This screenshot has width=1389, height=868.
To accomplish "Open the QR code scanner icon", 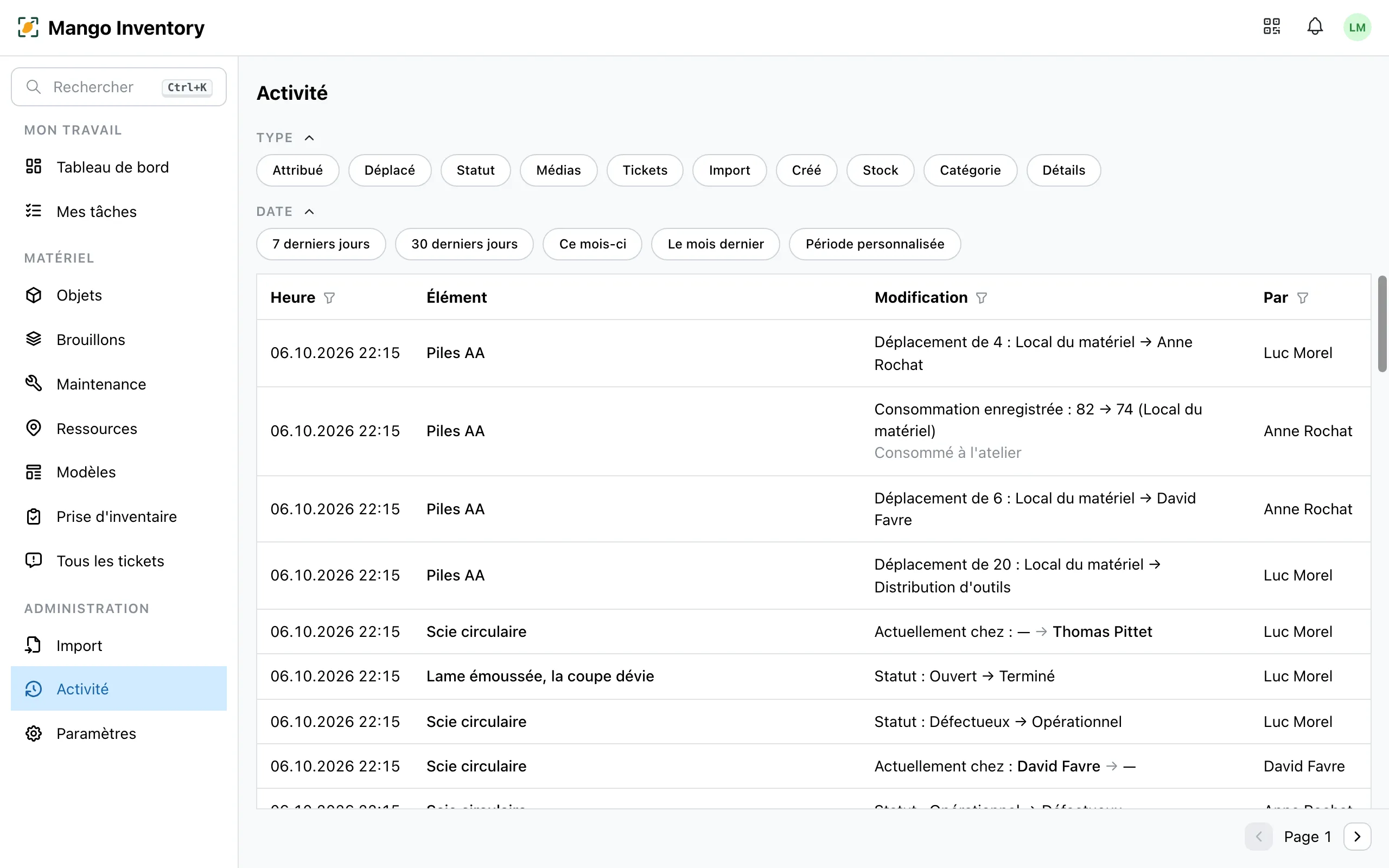I will [x=1272, y=27].
